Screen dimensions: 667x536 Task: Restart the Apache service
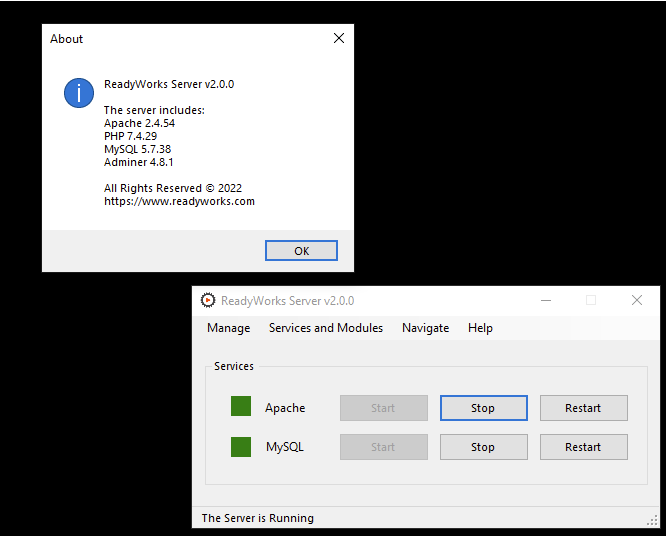tap(583, 408)
